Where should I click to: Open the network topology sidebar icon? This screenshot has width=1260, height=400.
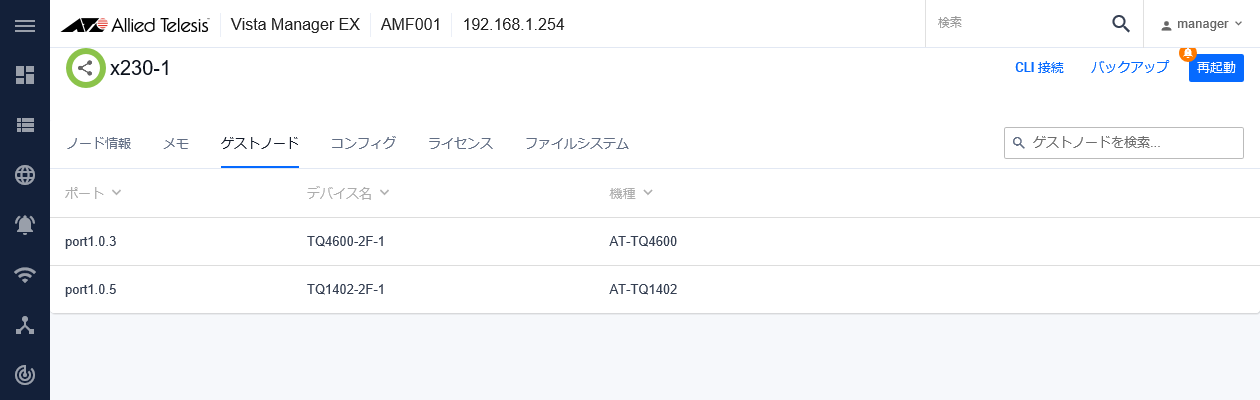coord(25,325)
